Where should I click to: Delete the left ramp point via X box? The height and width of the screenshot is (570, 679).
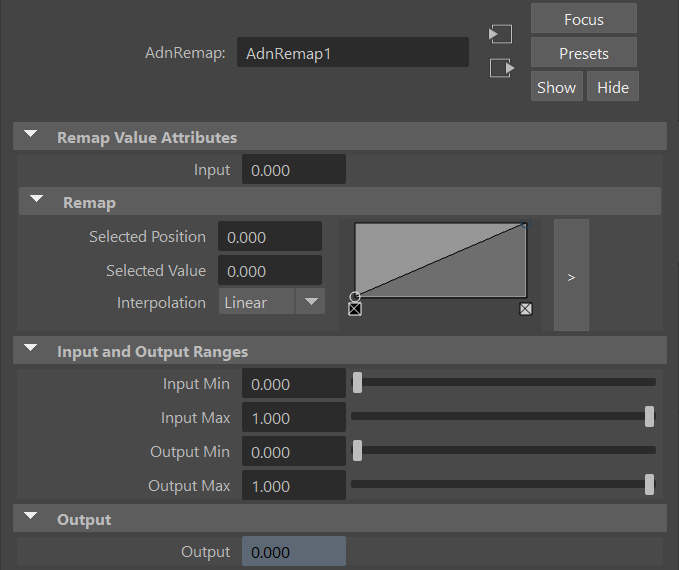[355, 310]
